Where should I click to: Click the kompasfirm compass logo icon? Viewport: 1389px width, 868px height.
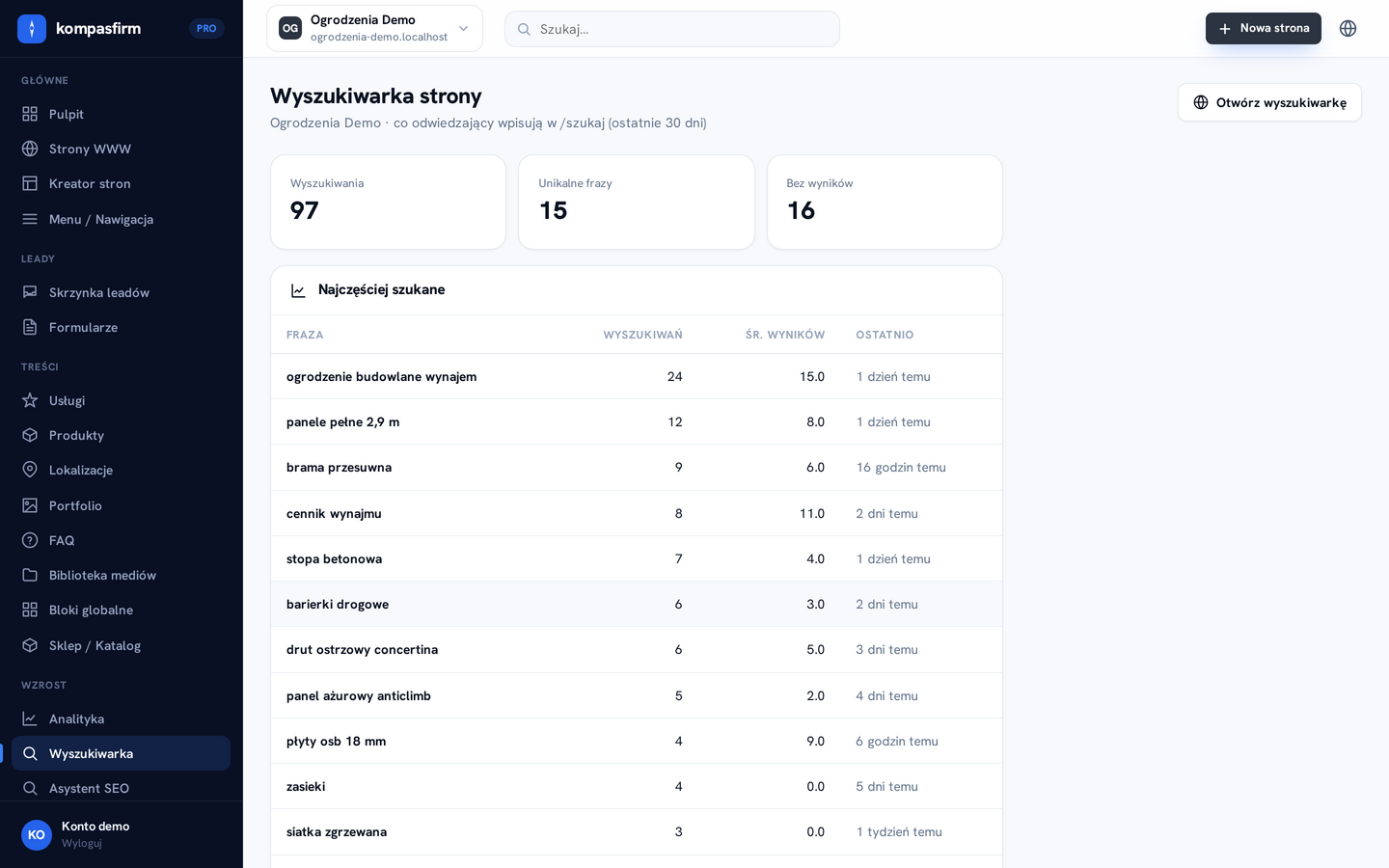(x=32, y=29)
